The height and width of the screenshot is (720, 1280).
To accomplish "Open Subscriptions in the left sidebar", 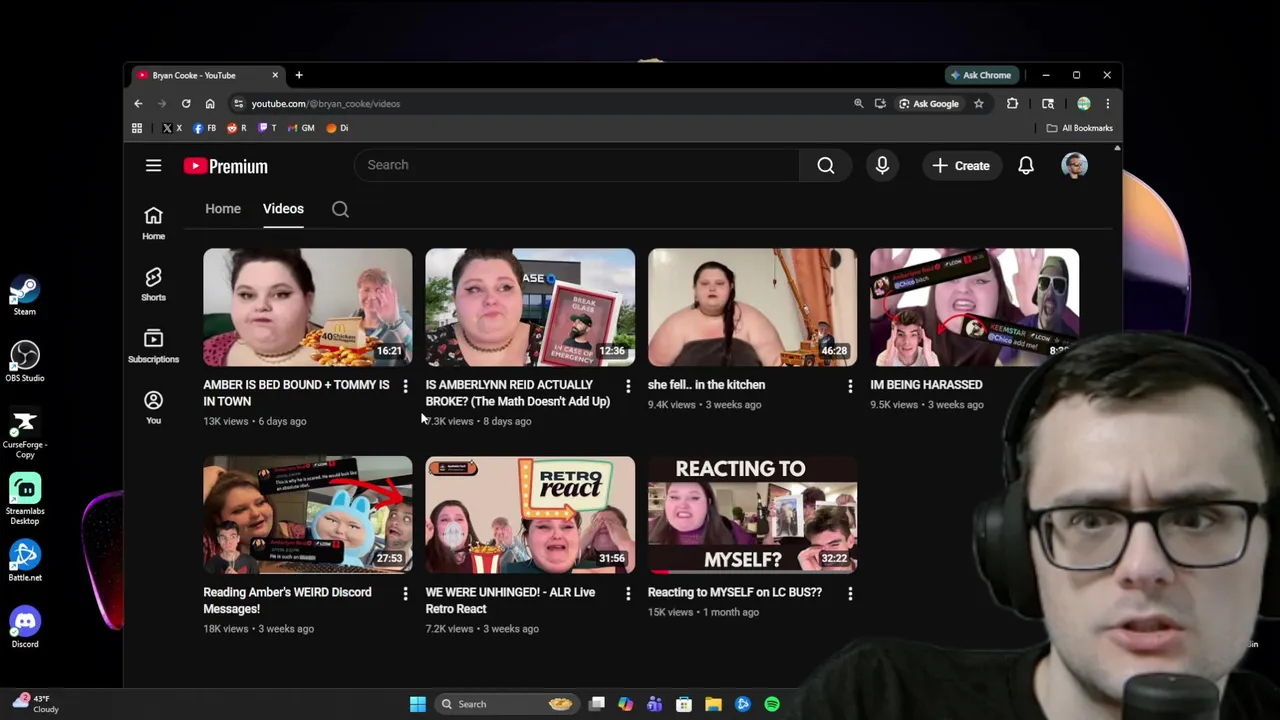I will pos(153,346).
